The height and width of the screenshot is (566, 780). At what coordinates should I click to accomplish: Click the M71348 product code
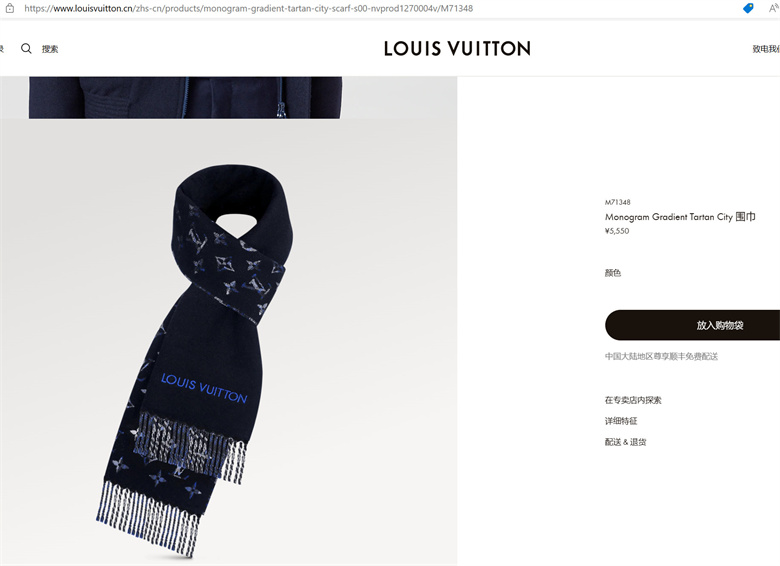pyautogui.click(x=617, y=202)
